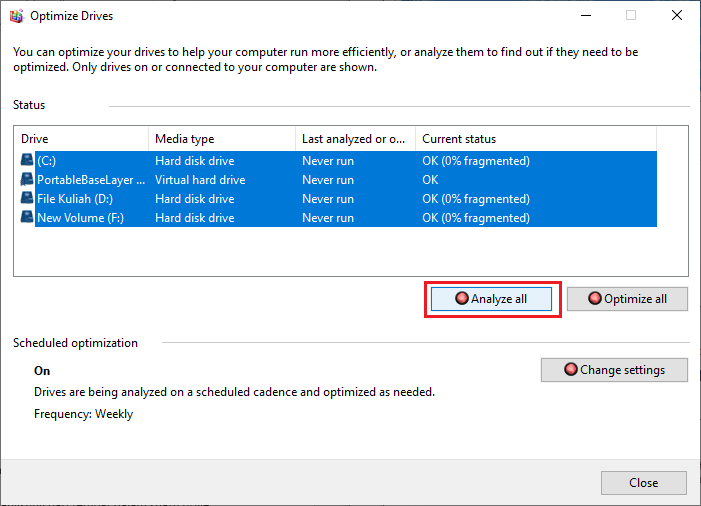The width and height of the screenshot is (701, 506).
Task: Minimize the Optimize Drives window
Action: click(x=584, y=16)
